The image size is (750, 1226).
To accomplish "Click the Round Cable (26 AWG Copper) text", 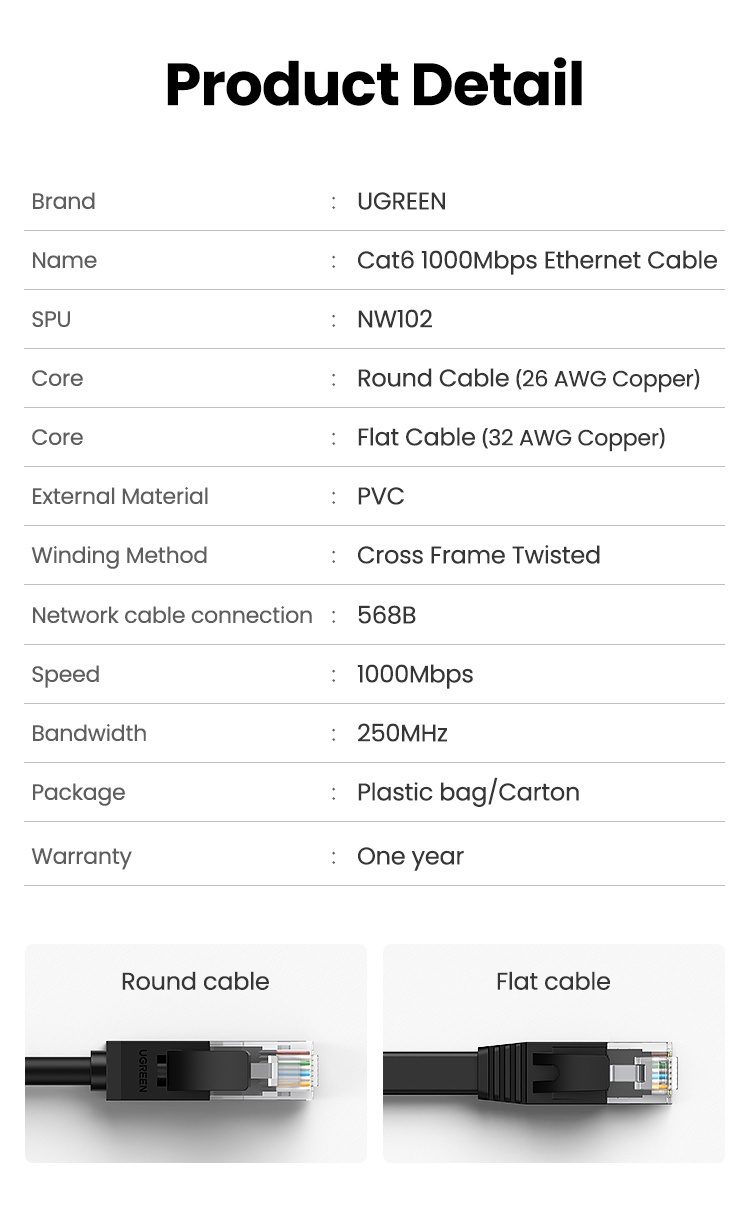I will point(528,378).
